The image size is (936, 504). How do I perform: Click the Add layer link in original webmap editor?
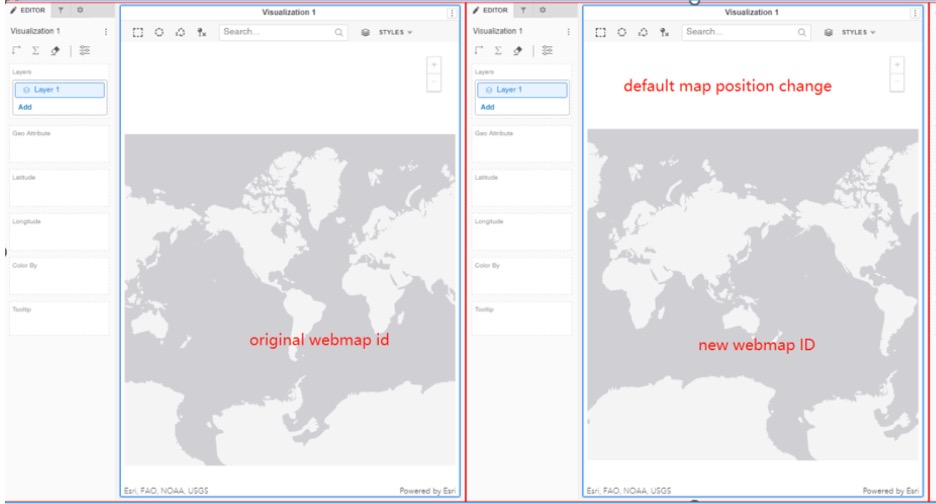pos(24,106)
